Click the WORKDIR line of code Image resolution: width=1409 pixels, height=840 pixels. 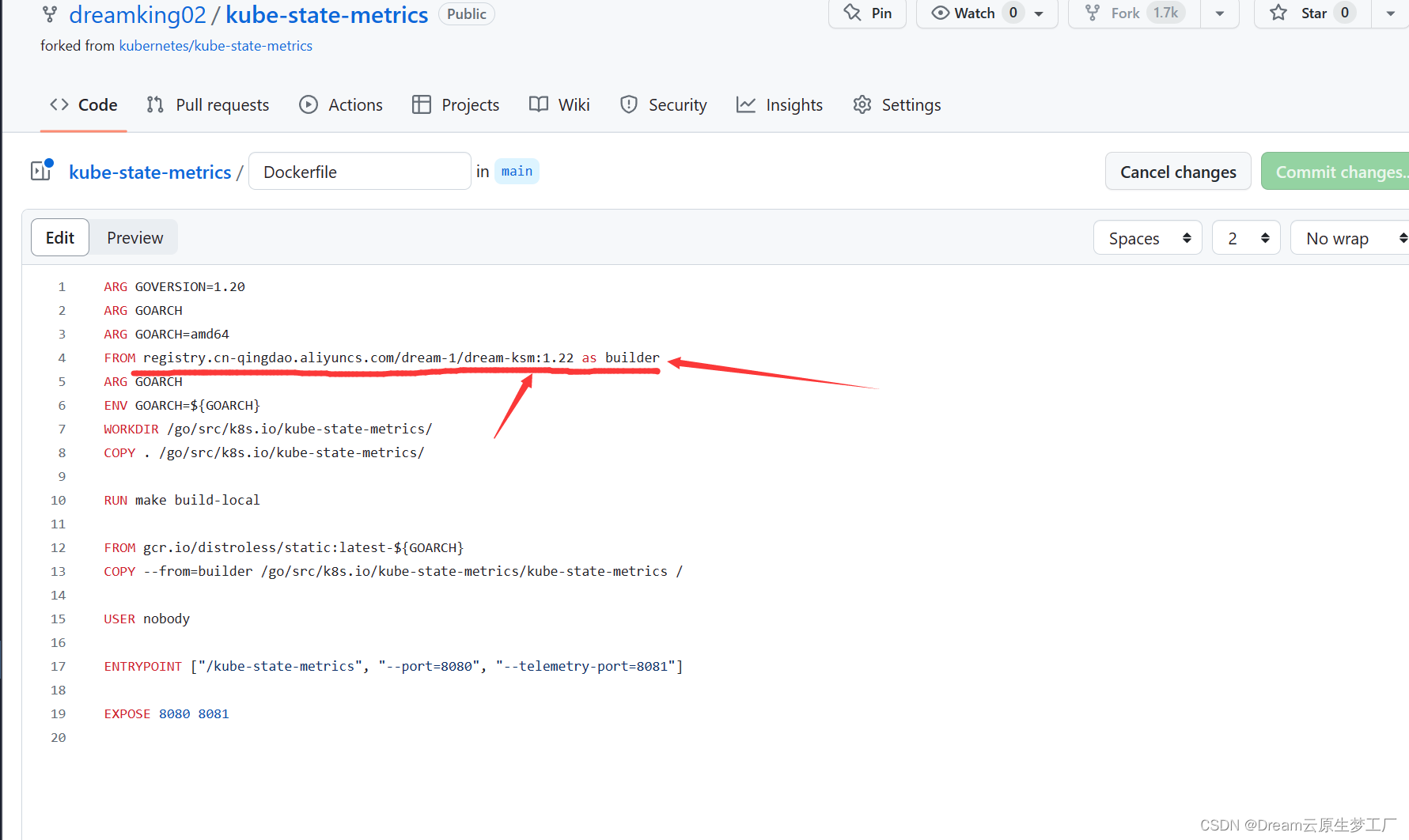point(268,429)
